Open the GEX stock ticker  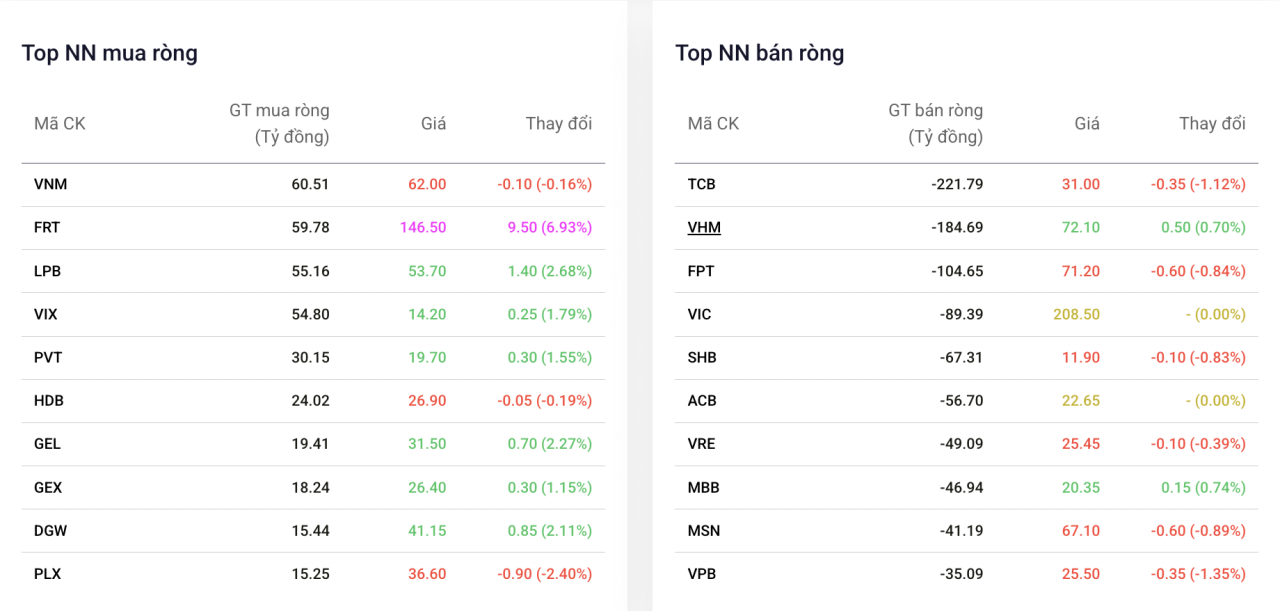48,487
